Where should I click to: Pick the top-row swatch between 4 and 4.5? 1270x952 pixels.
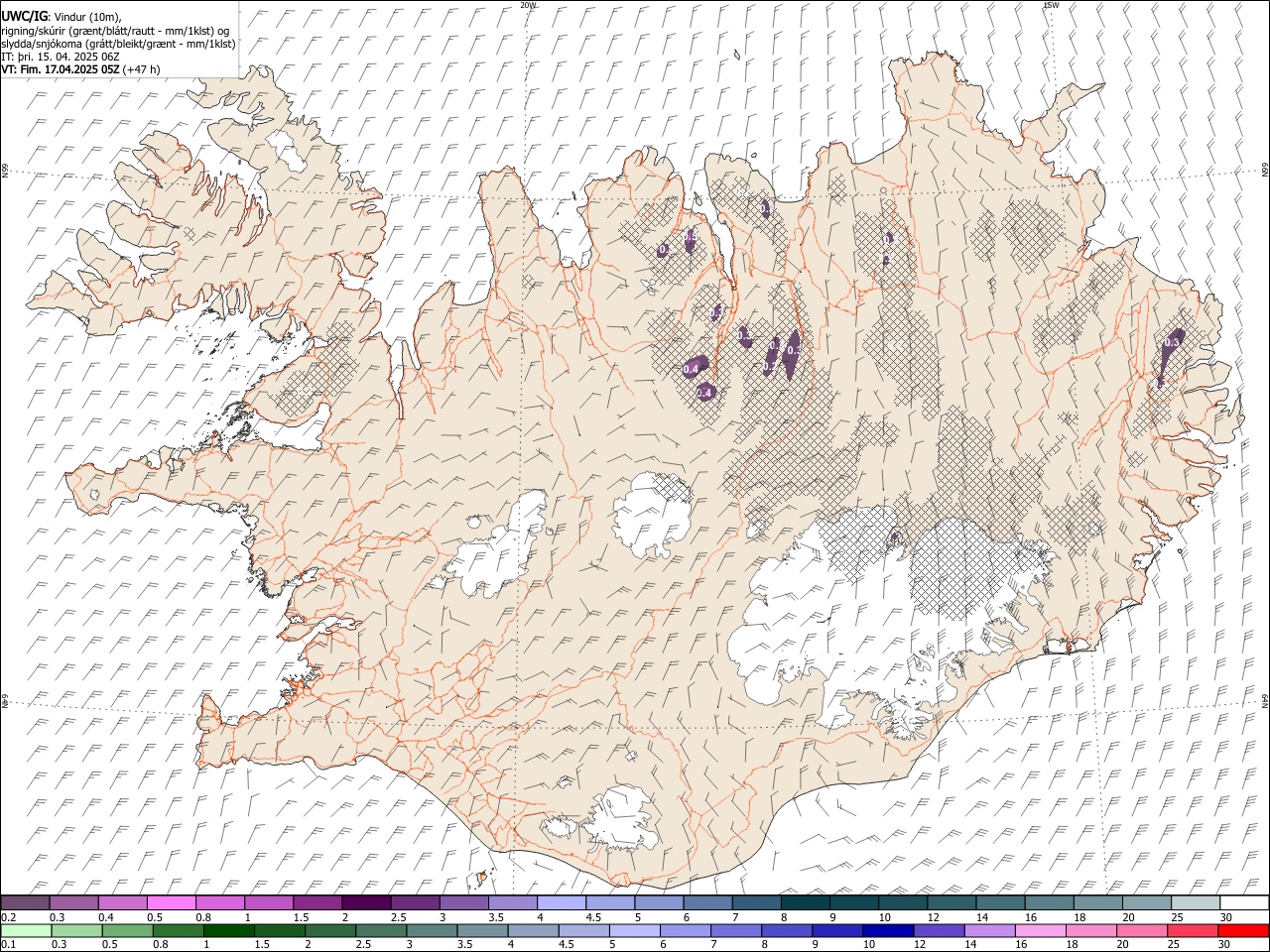562,902
